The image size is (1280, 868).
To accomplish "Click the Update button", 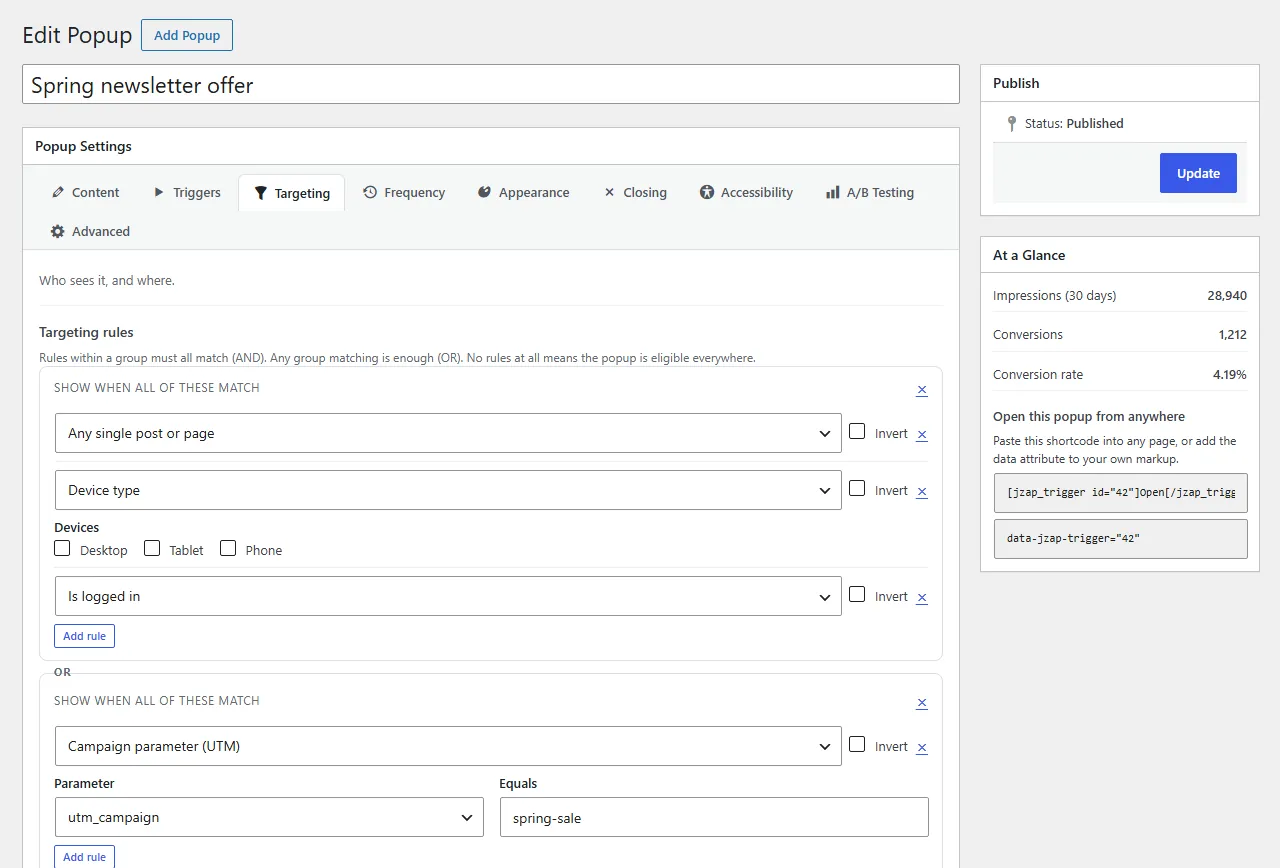I will pyautogui.click(x=1198, y=173).
